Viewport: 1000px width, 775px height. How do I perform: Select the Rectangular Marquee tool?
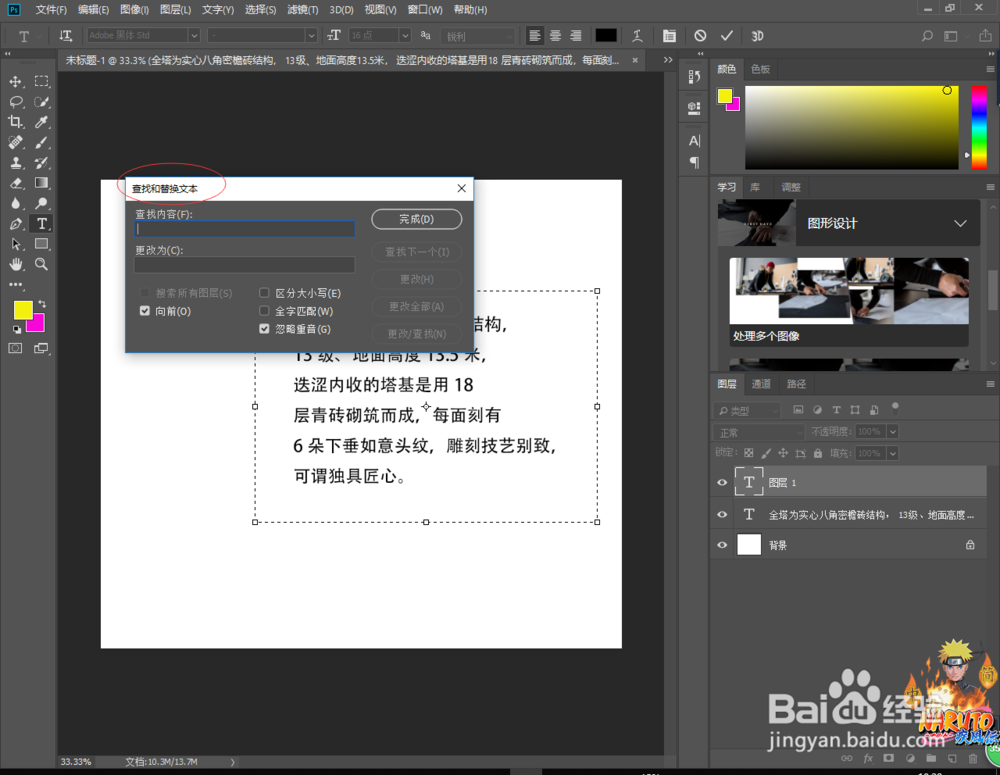pyautogui.click(x=41, y=81)
